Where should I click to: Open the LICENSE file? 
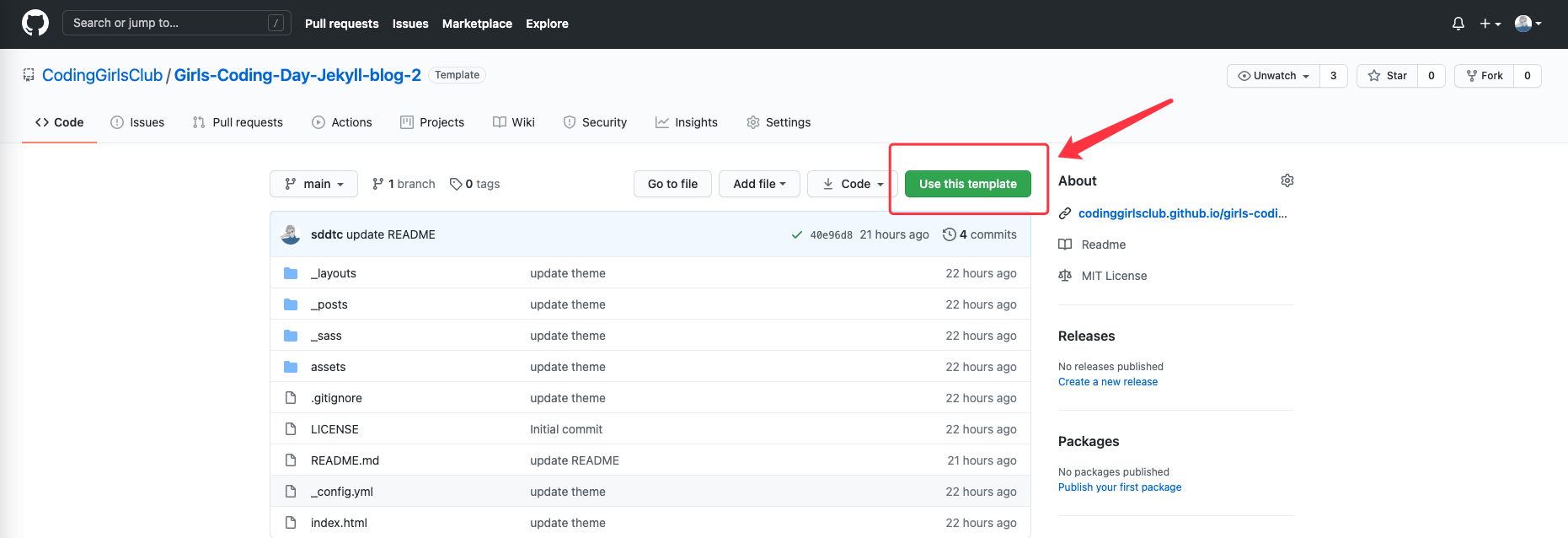334,429
